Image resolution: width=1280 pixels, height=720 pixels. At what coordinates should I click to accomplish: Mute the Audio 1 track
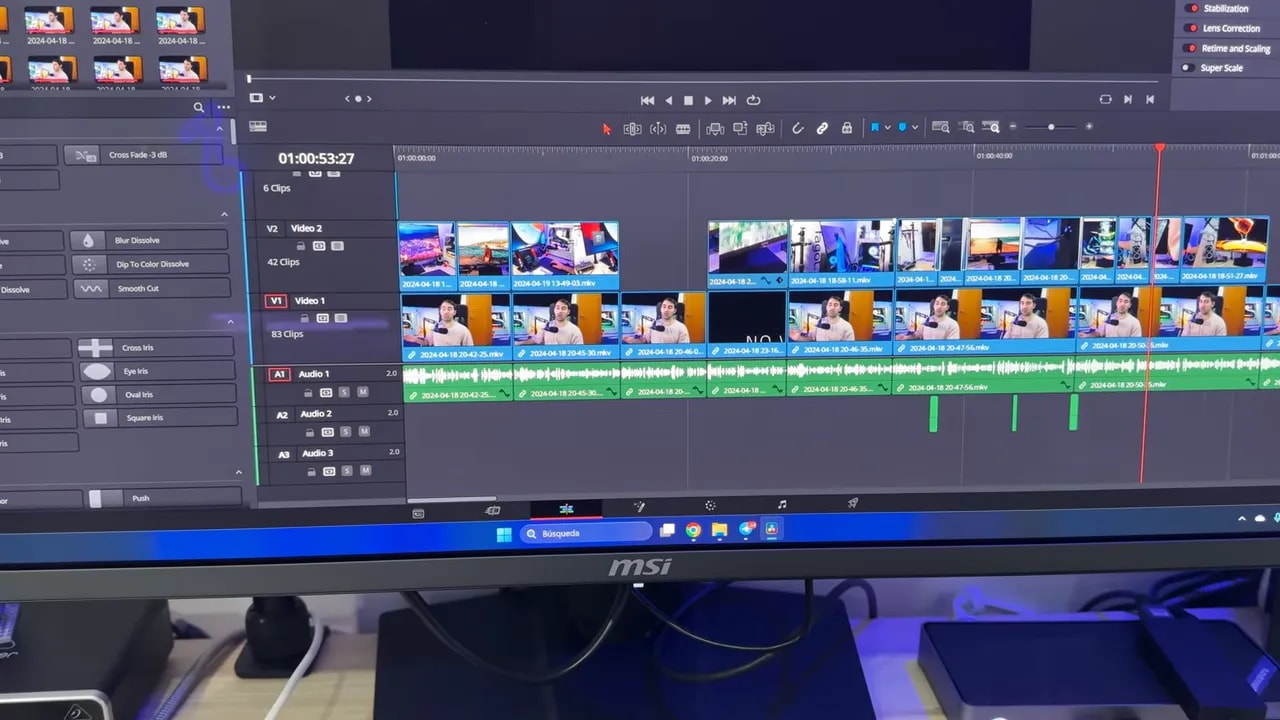[363, 392]
